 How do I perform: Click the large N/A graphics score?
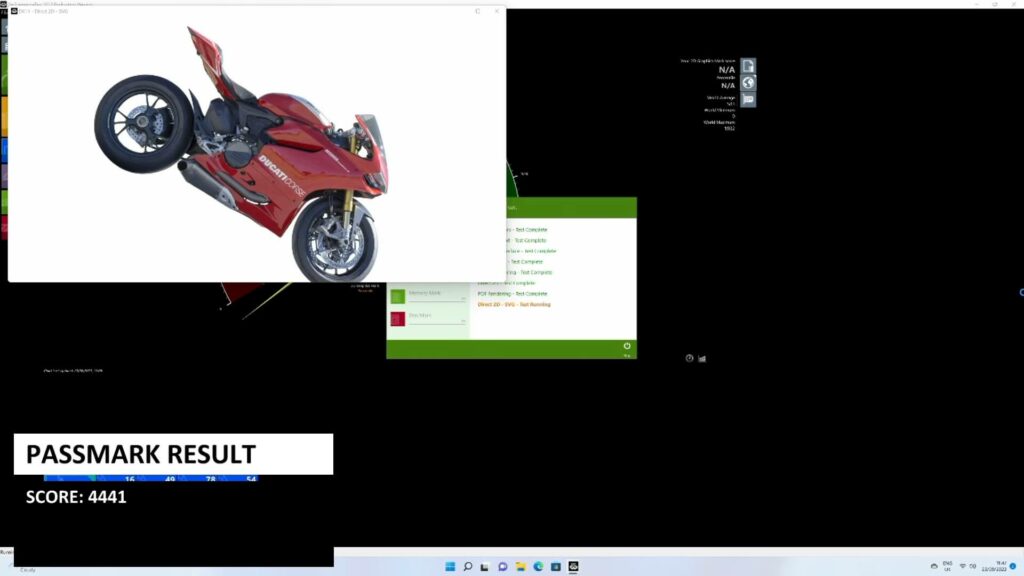(x=726, y=69)
